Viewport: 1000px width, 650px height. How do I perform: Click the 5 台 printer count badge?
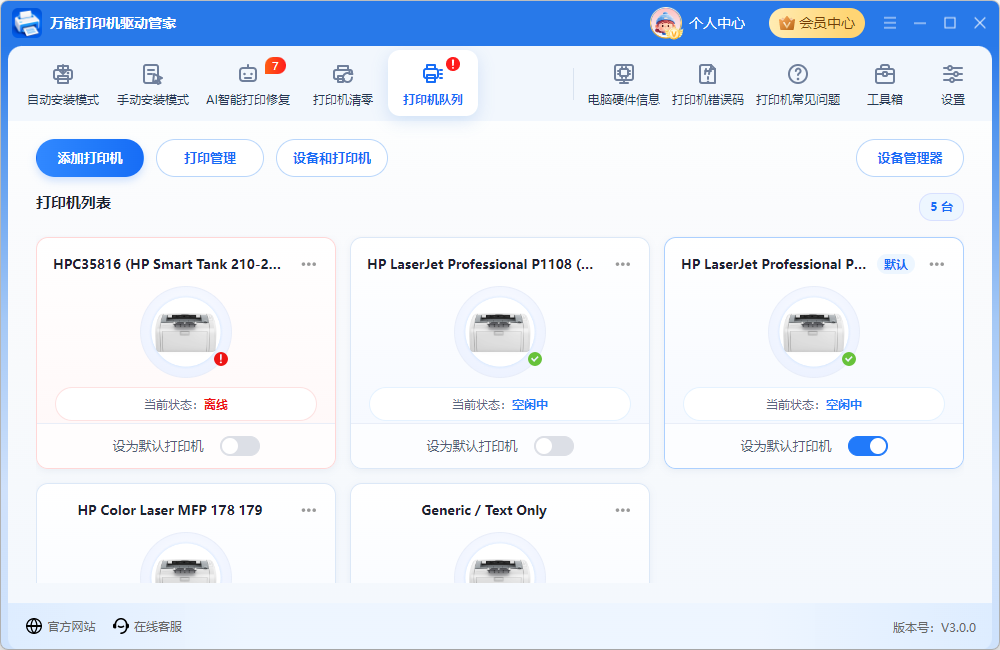coord(941,207)
